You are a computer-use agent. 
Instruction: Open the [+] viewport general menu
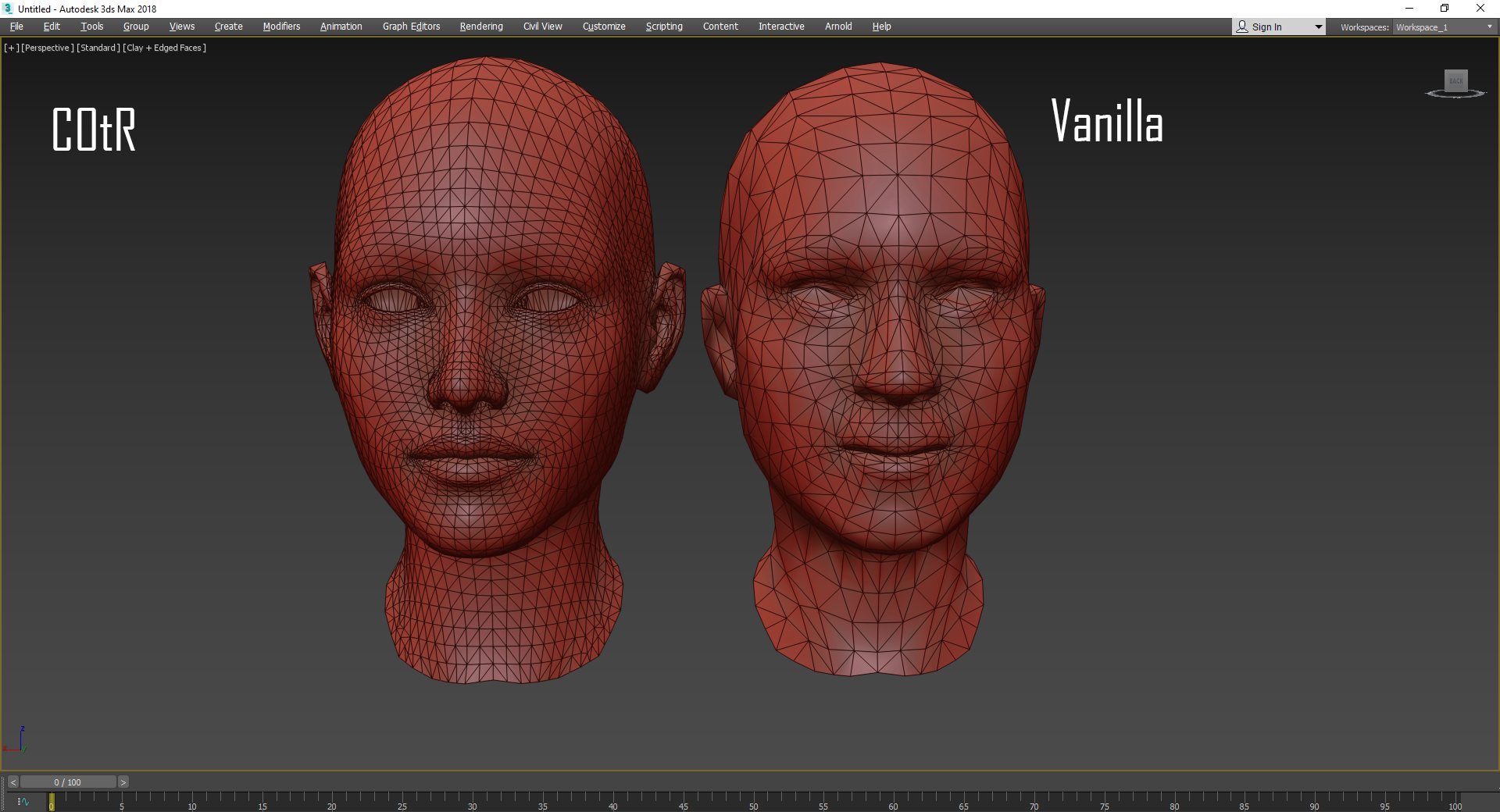click(x=12, y=48)
